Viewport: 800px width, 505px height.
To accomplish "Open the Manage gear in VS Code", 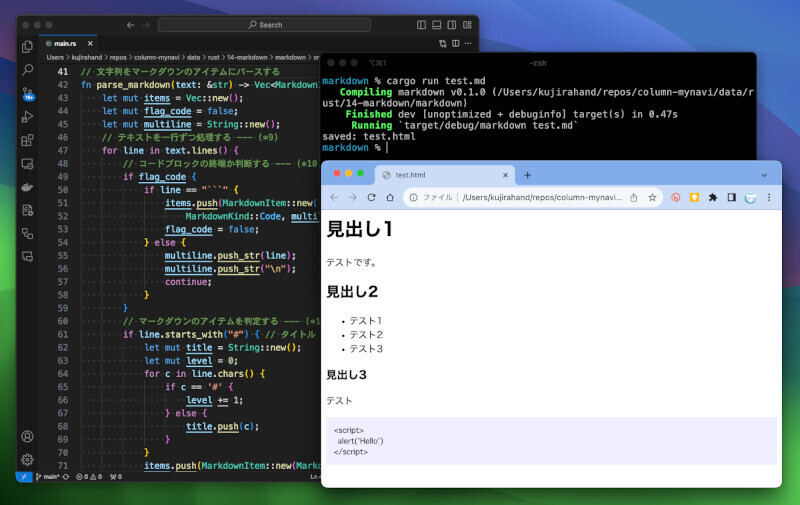I will click(x=27, y=460).
